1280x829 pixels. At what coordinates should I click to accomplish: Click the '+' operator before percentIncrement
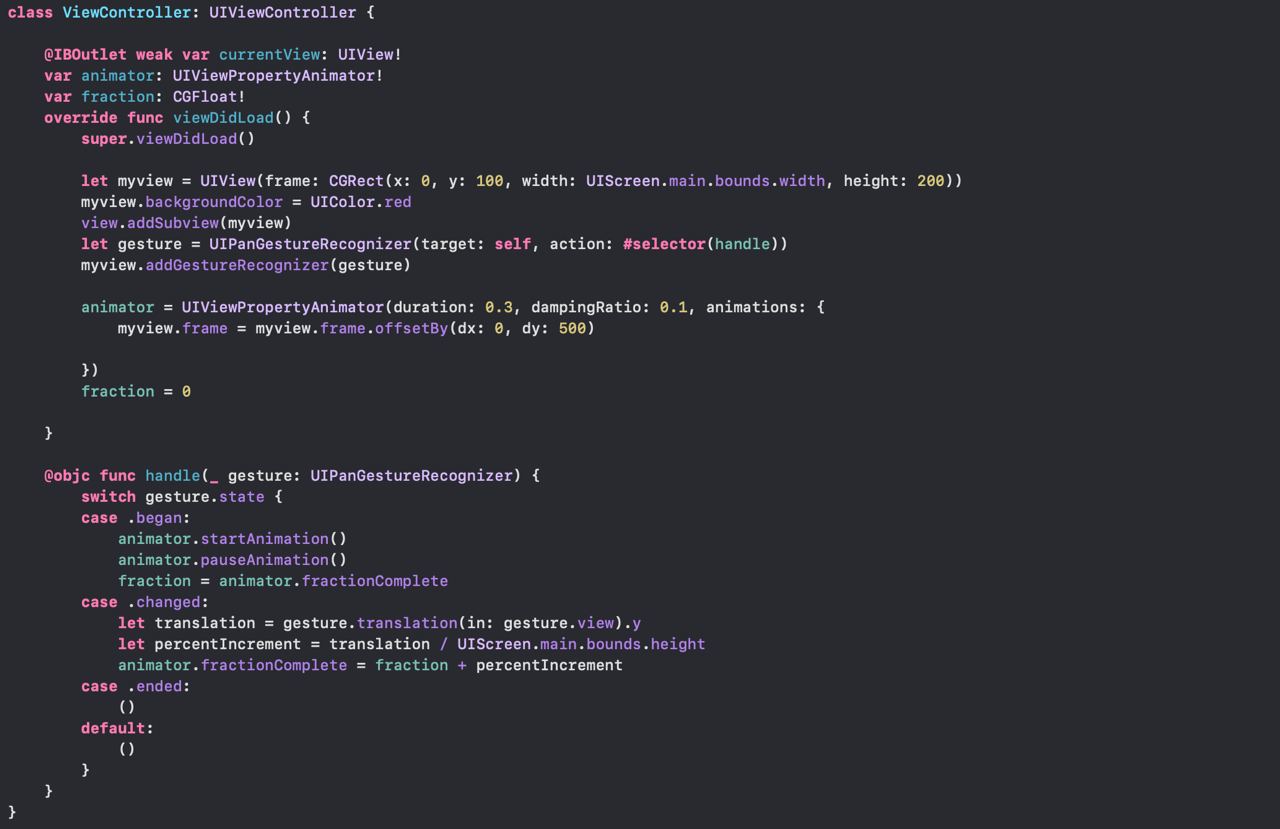(x=462, y=665)
